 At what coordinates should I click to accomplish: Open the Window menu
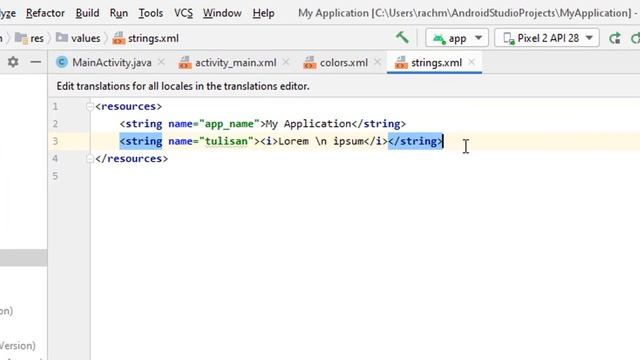[222, 13]
